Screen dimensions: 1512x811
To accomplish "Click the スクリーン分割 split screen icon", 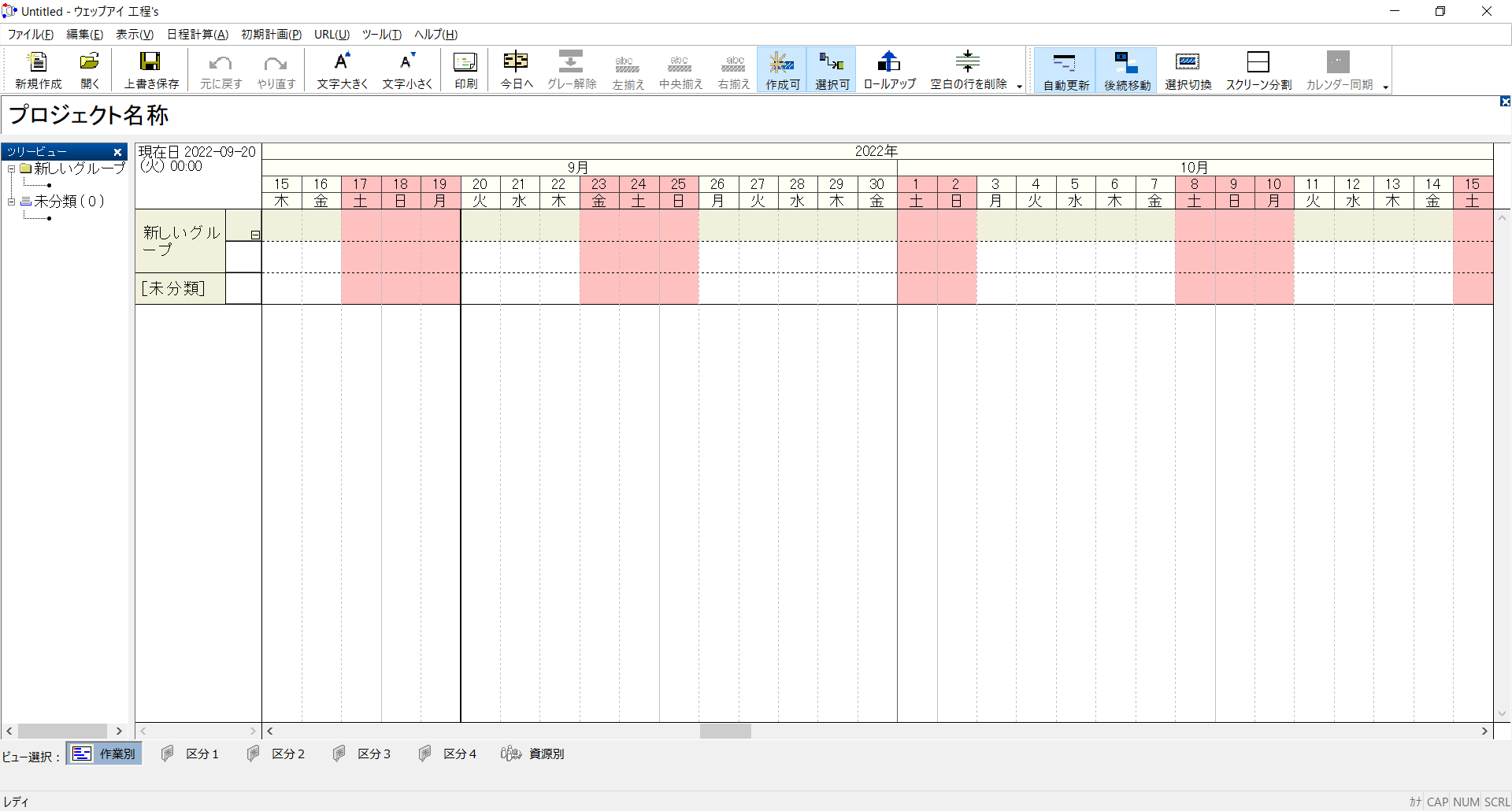I will click(x=1258, y=70).
